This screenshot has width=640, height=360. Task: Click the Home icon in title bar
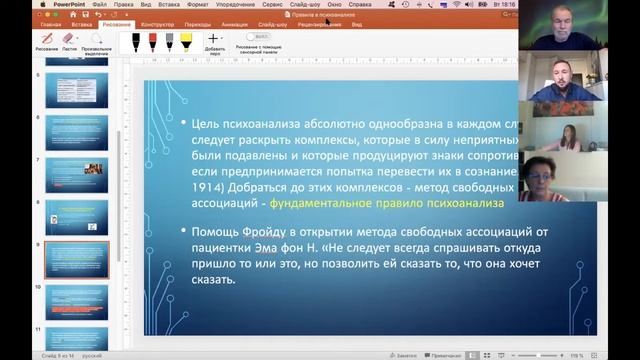point(73,14)
